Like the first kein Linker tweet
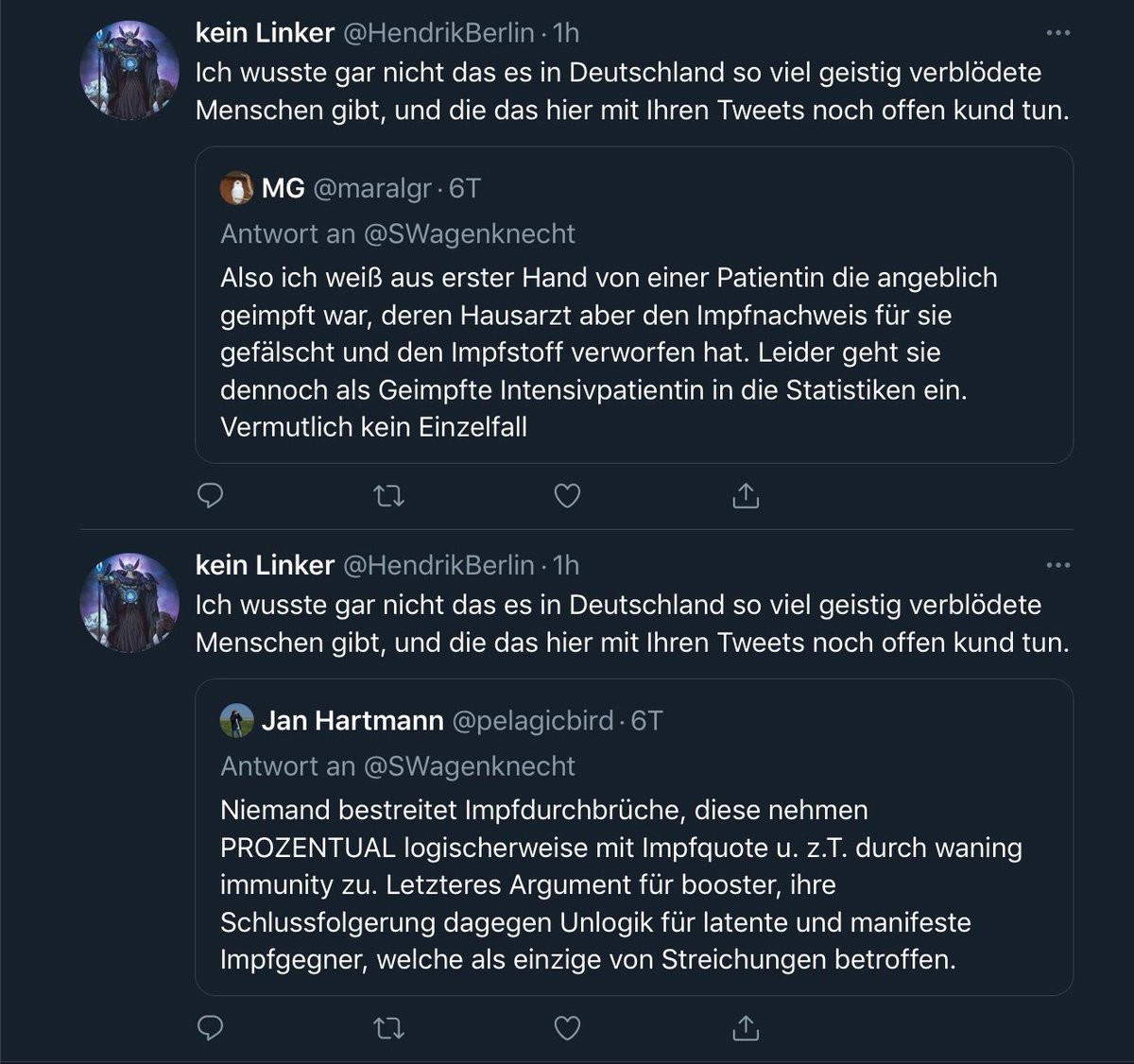The height and width of the screenshot is (1064, 1134). click(x=567, y=495)
